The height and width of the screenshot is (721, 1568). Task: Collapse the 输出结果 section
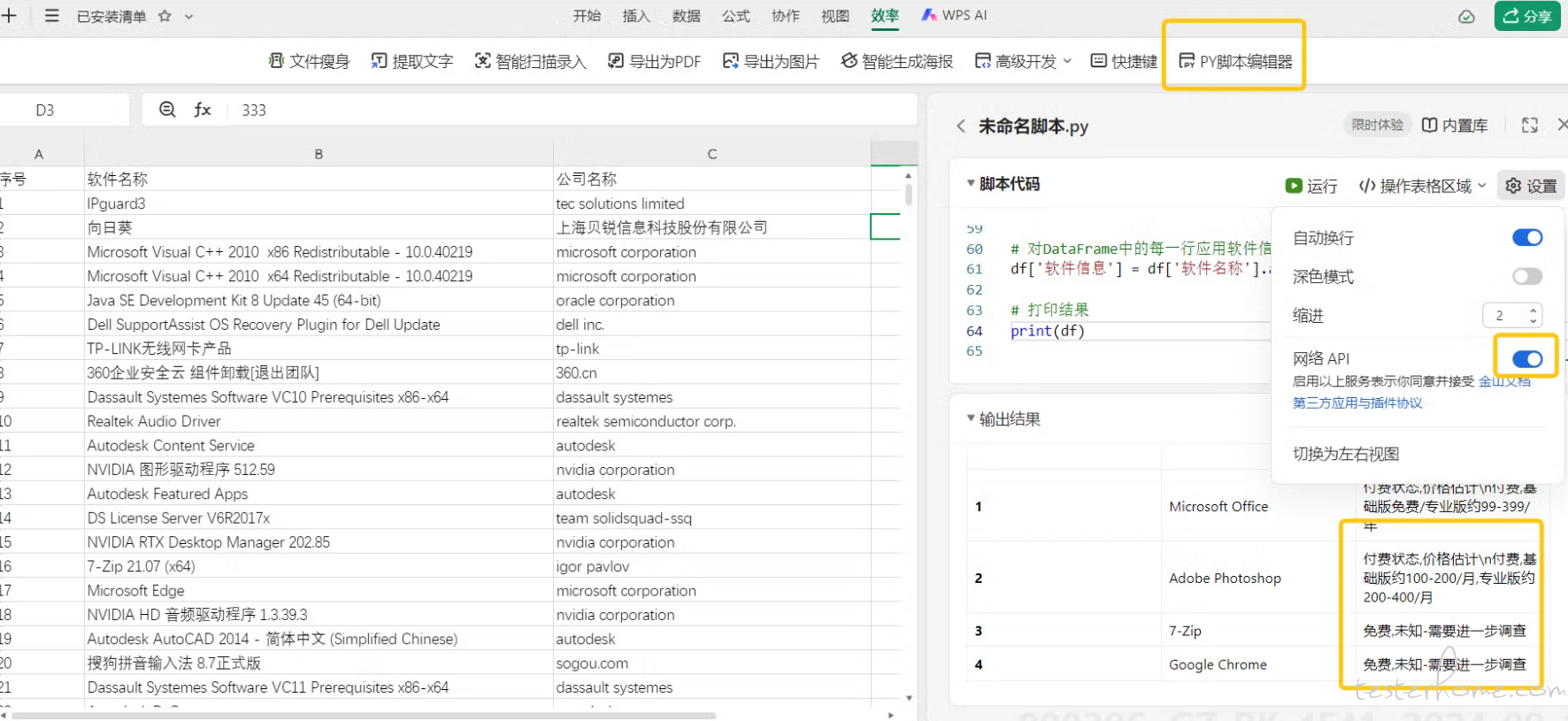pyautogui.click(x=971, y=418)
